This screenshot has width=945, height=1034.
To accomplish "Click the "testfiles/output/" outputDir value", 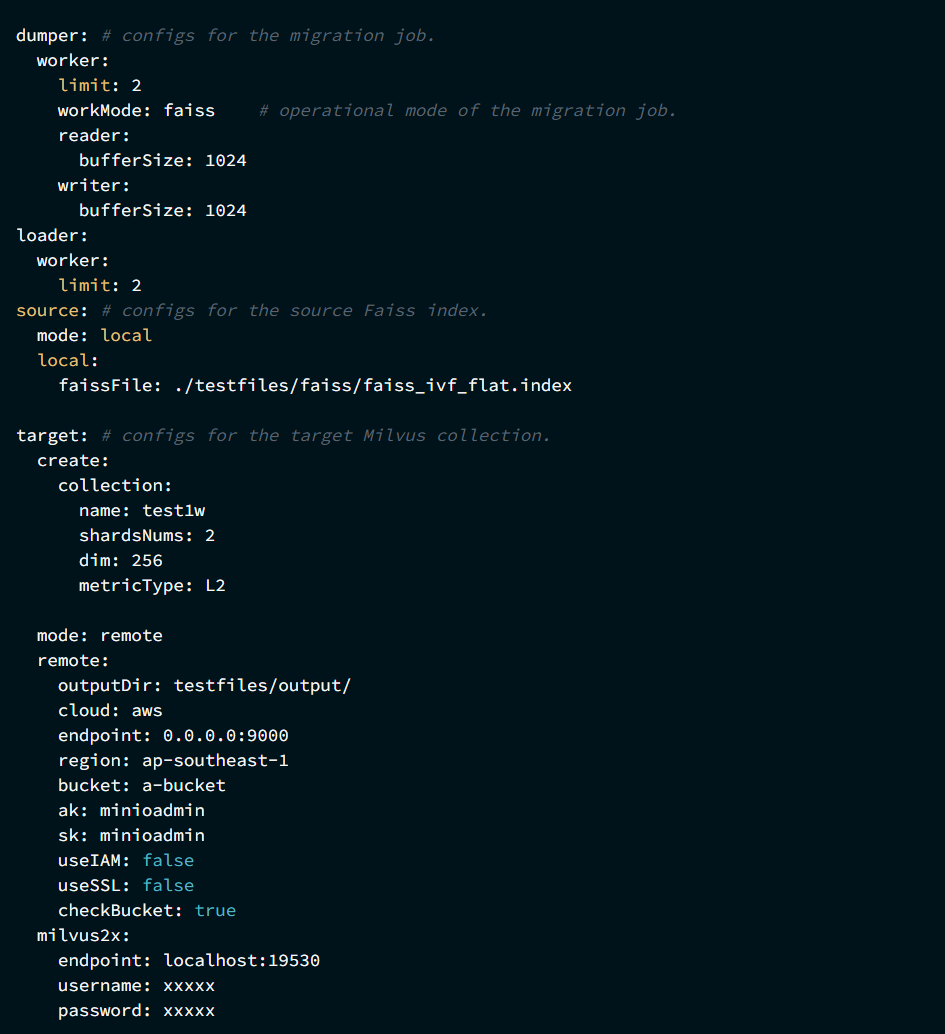I will 262,685.
